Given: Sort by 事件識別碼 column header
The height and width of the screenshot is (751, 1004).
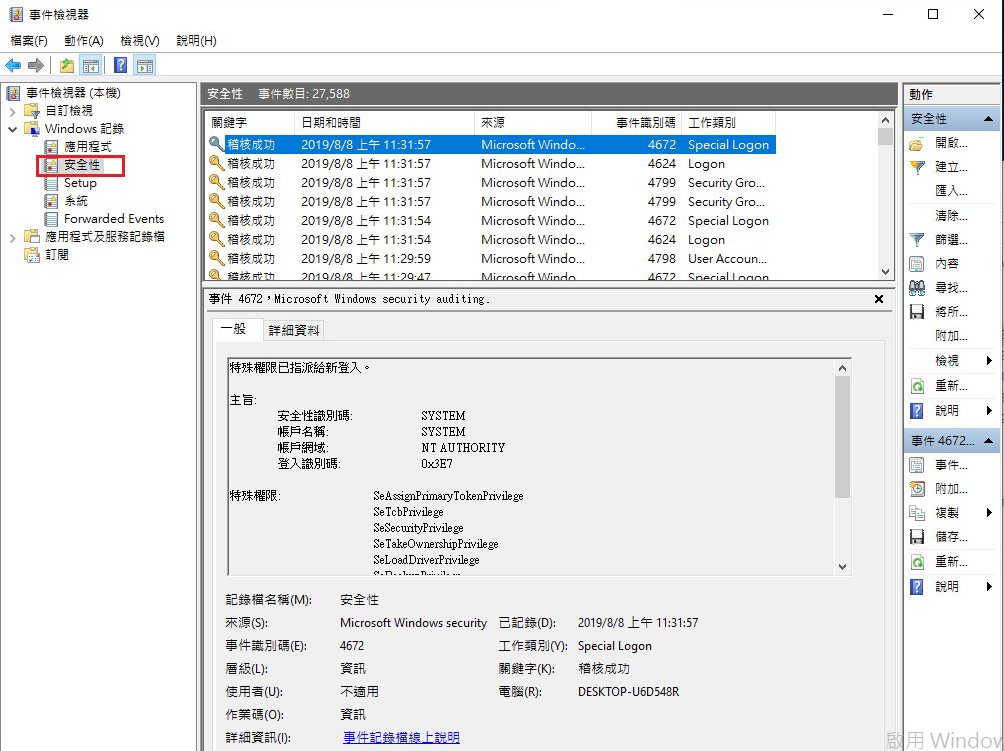Looking at the screenshot, I should coord(636,122).
